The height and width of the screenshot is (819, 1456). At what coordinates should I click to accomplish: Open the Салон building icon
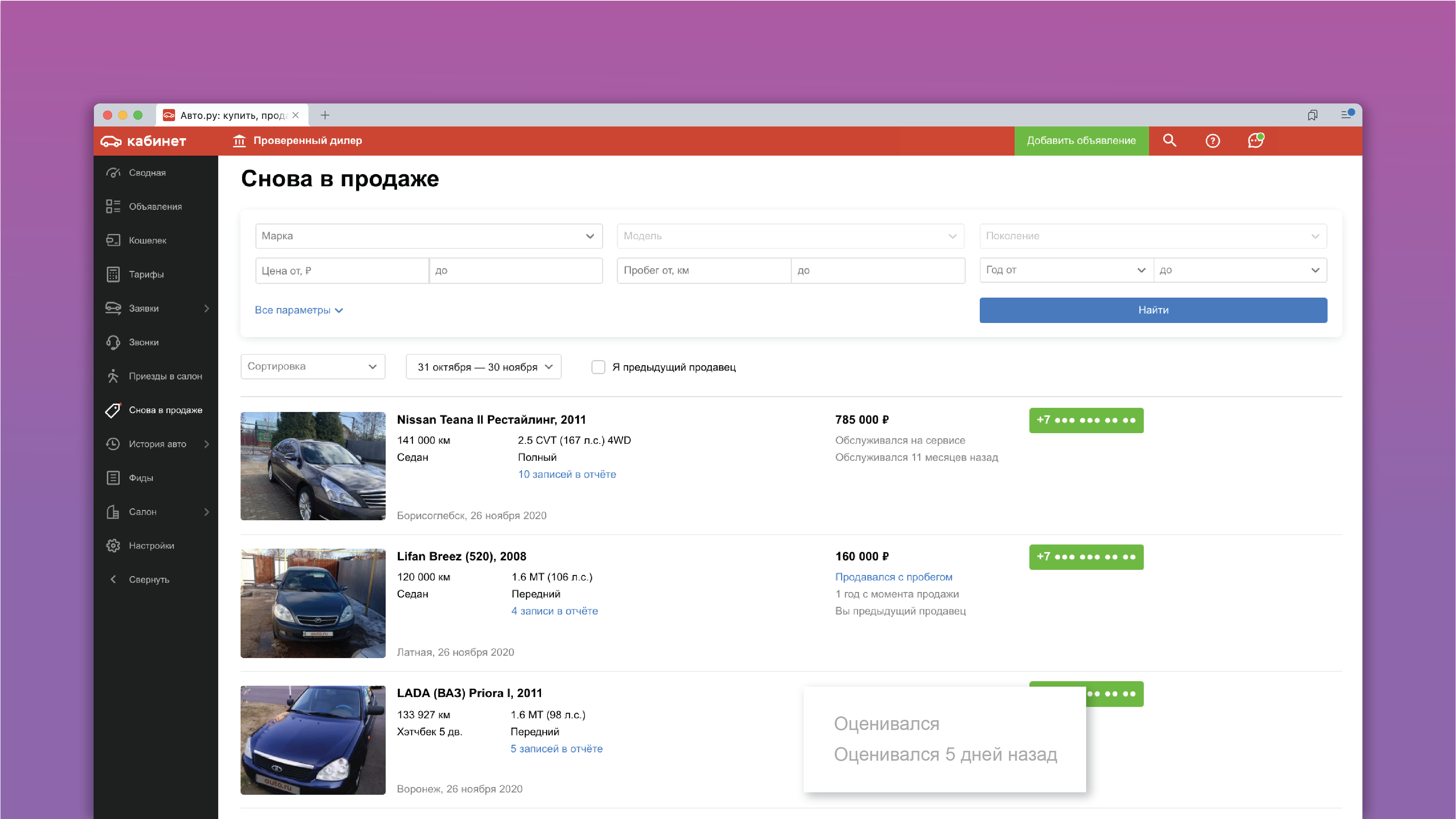click(113, 512)
